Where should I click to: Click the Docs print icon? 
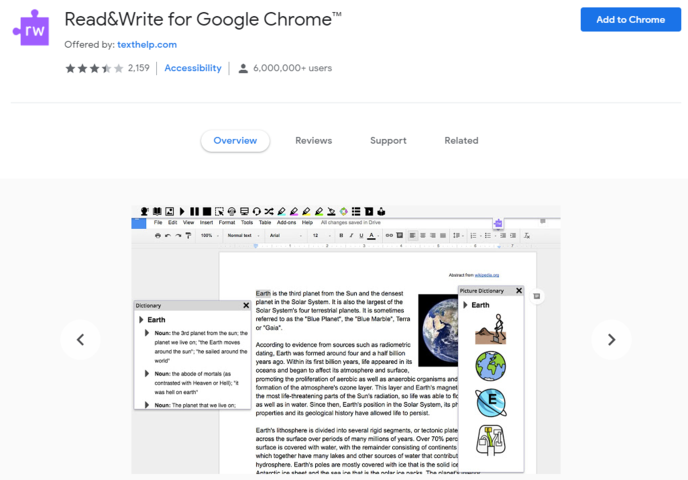158,236
